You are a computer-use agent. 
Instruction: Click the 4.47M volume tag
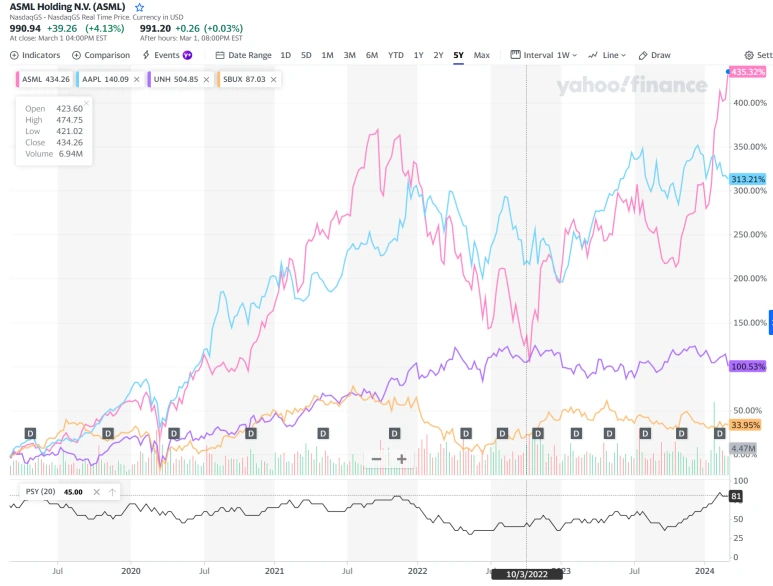point(743,448)
